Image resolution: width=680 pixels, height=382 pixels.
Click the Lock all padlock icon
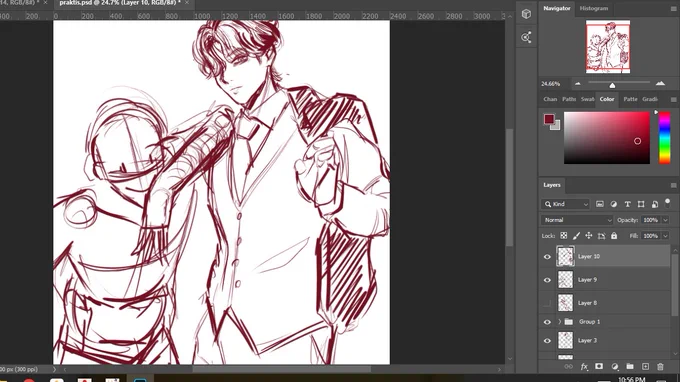(x=614, y=236)
